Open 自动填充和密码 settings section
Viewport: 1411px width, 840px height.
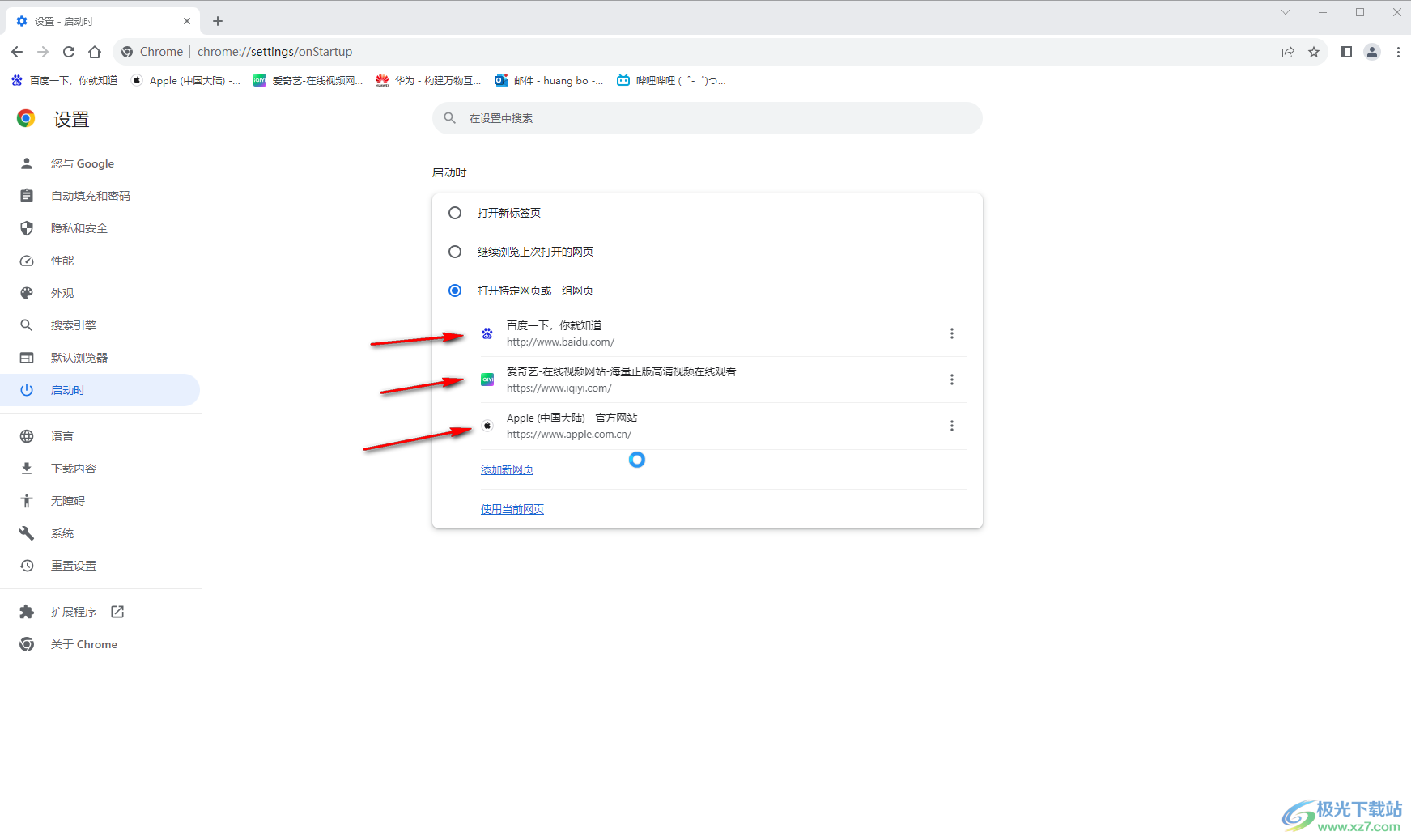coord(90,196)
